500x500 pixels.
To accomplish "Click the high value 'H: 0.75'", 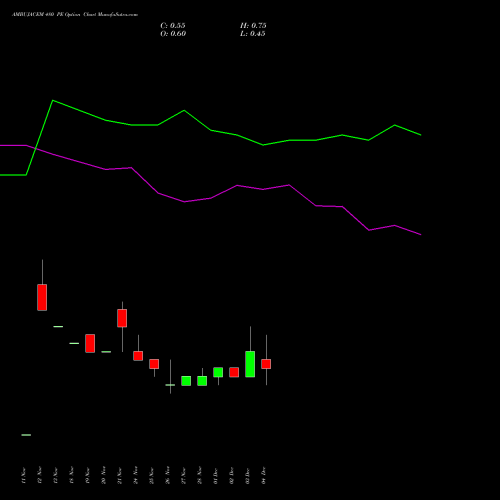I will (253, 26).
